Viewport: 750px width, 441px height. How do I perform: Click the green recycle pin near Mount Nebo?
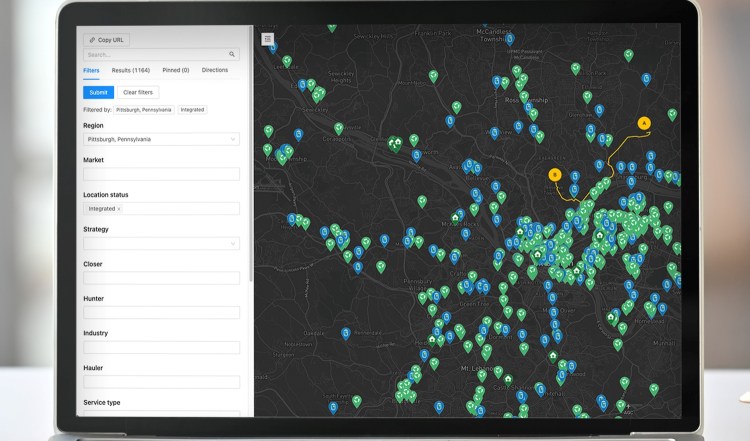tap(433, 76)
